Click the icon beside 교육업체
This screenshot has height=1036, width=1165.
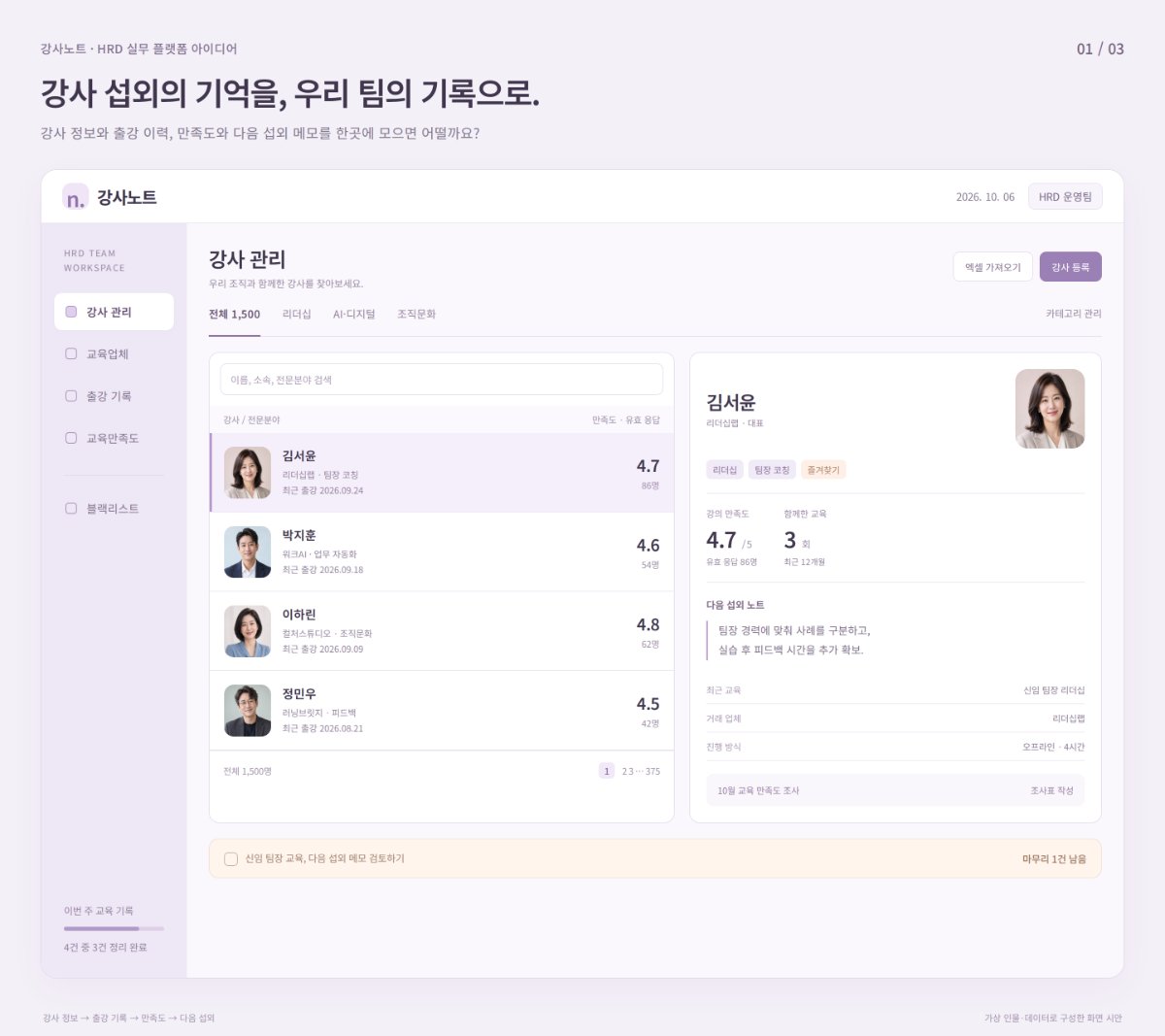click(x=71, y=354)
